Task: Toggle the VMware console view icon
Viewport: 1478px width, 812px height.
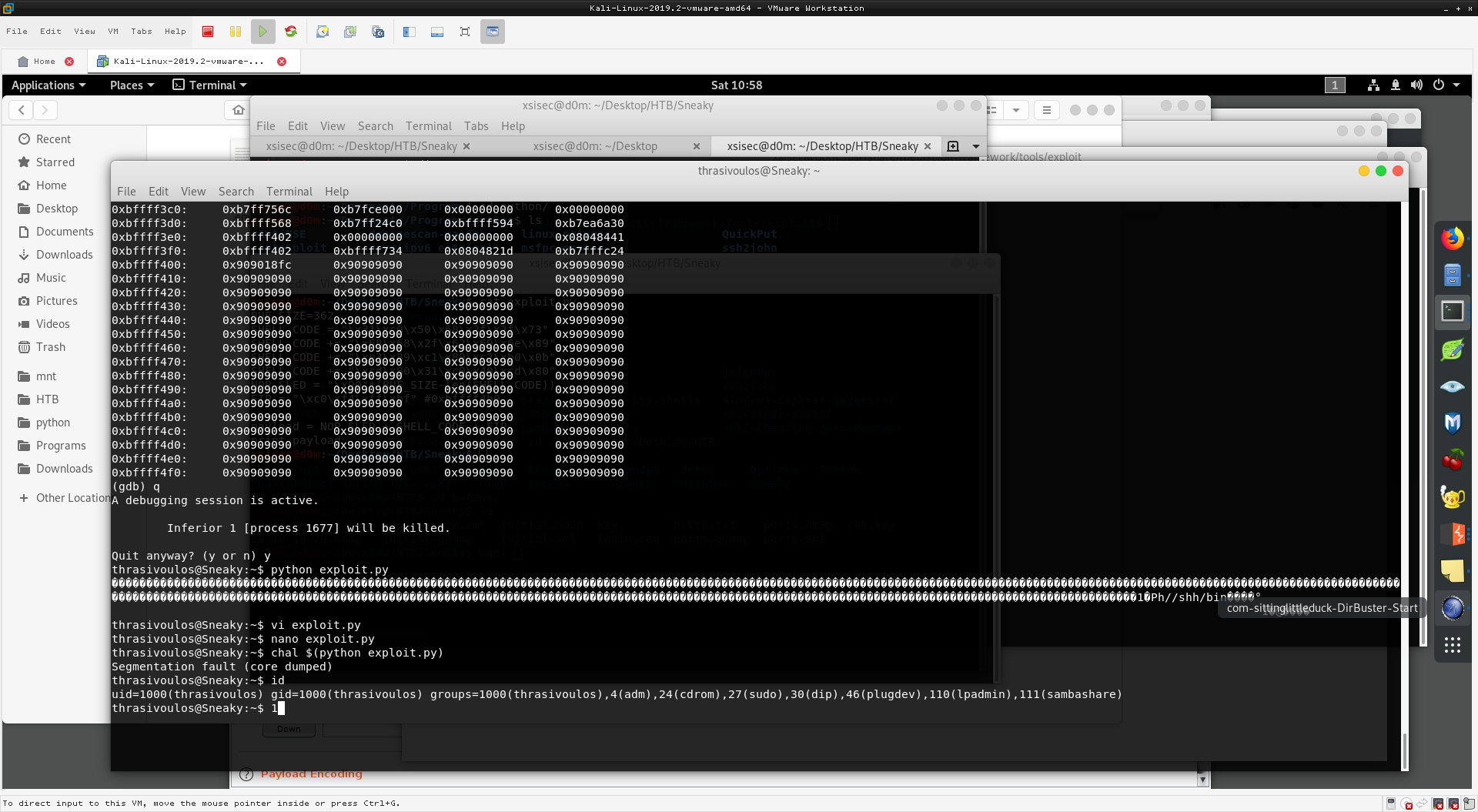Action: coord(493,32)
